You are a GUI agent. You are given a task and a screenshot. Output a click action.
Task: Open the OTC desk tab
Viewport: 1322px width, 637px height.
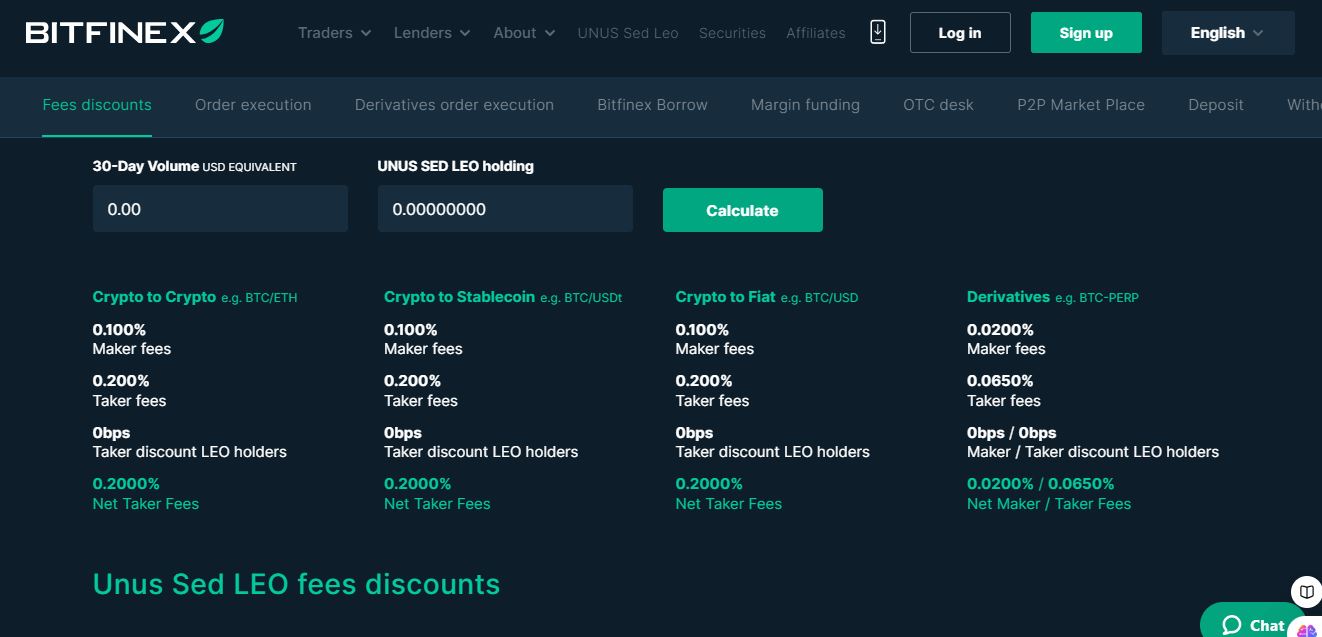pos(938,105)
